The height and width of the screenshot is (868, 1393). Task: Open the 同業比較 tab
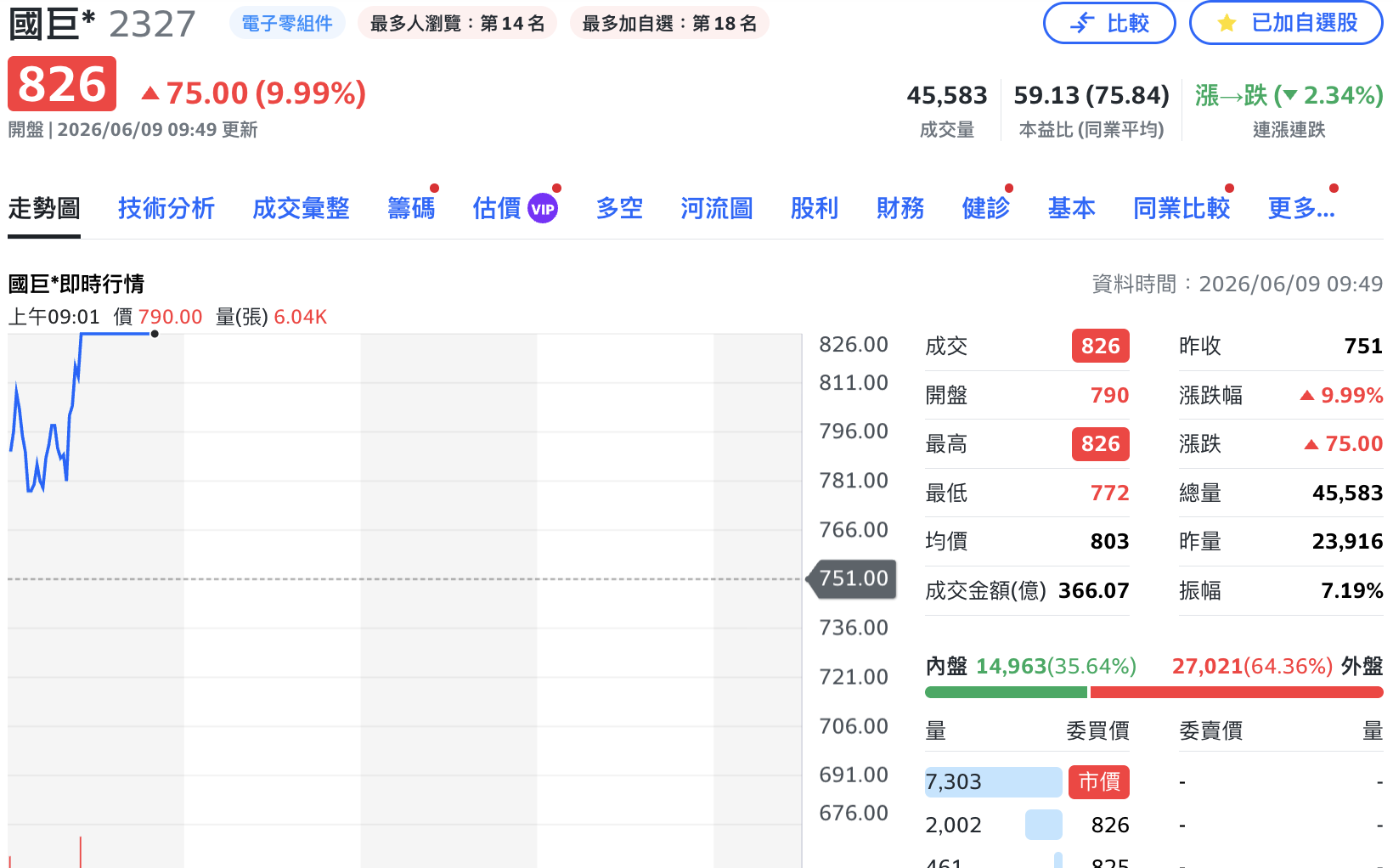click(1182, 208)
